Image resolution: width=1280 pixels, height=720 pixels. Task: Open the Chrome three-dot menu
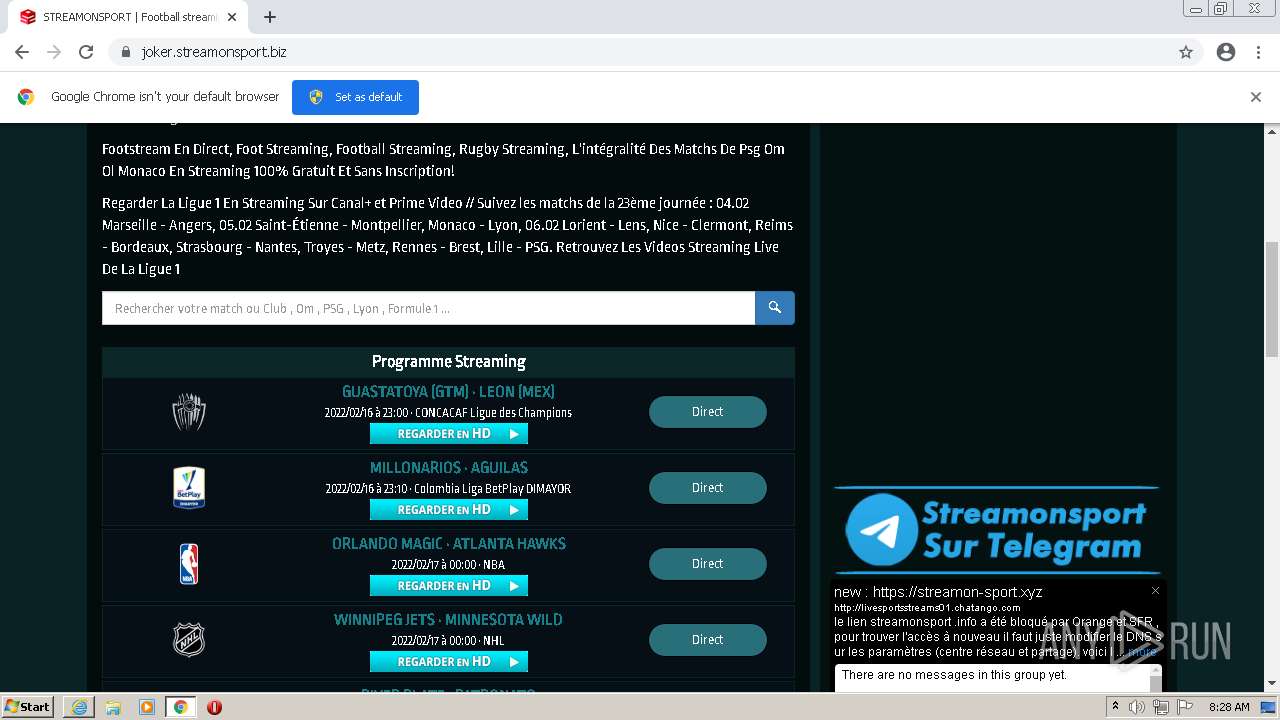(1258, 52)
